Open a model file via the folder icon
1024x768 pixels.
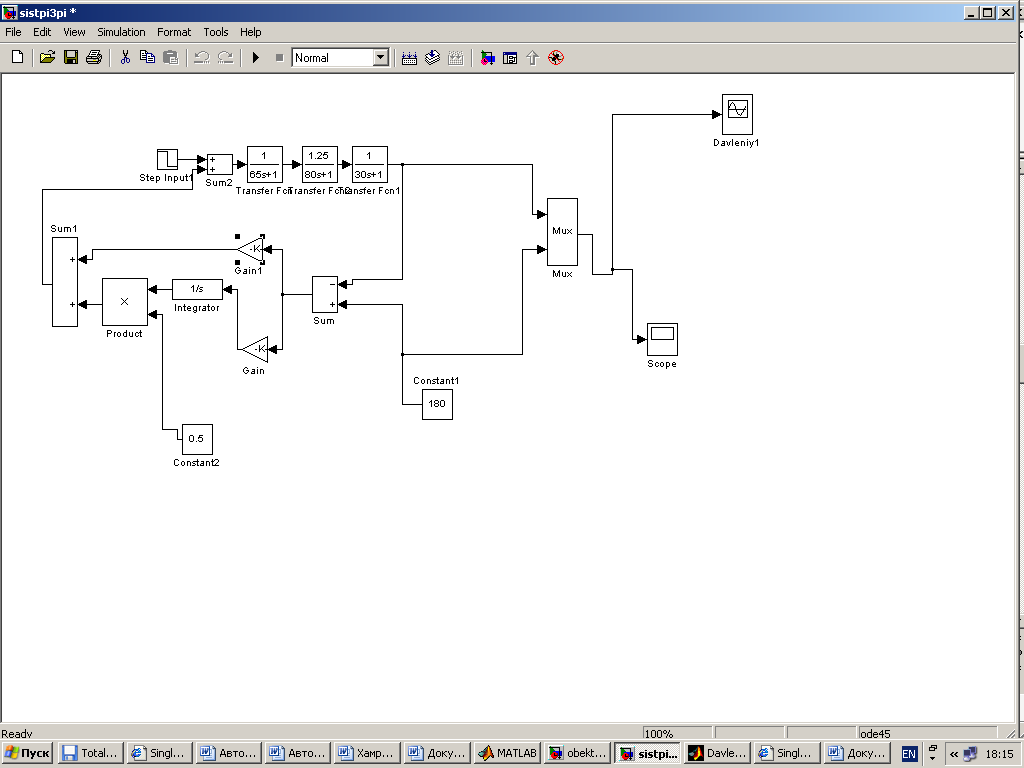click(47, 57)
